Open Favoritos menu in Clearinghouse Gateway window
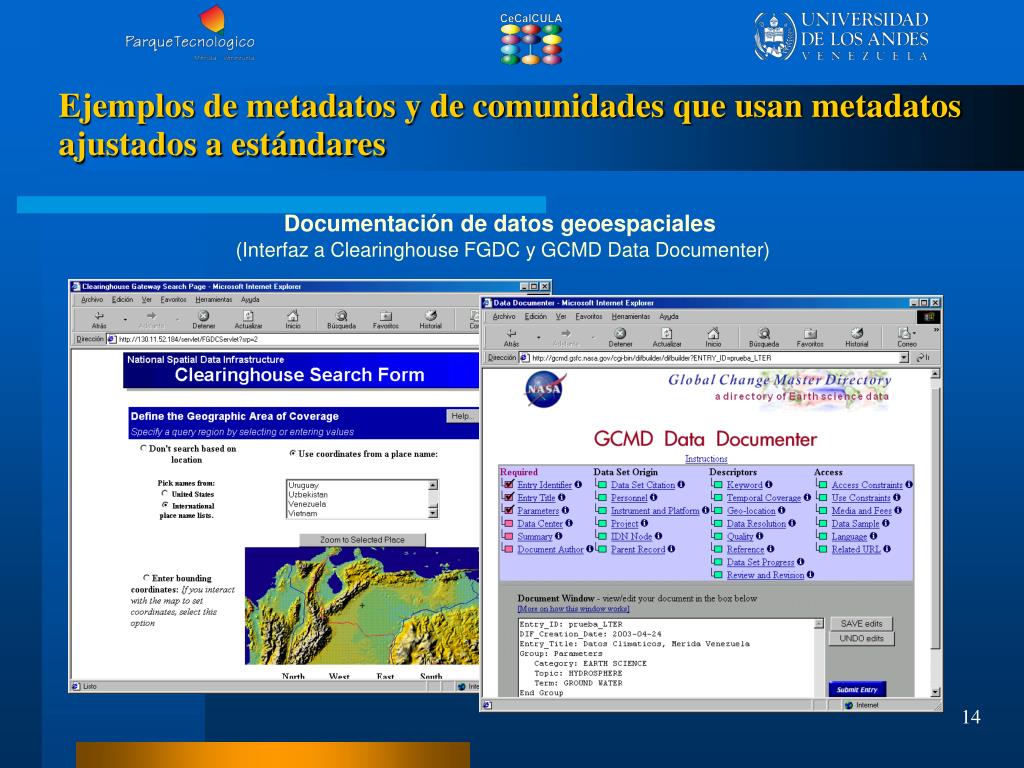This screenshot has height=768, width=1024. [174, 300]
